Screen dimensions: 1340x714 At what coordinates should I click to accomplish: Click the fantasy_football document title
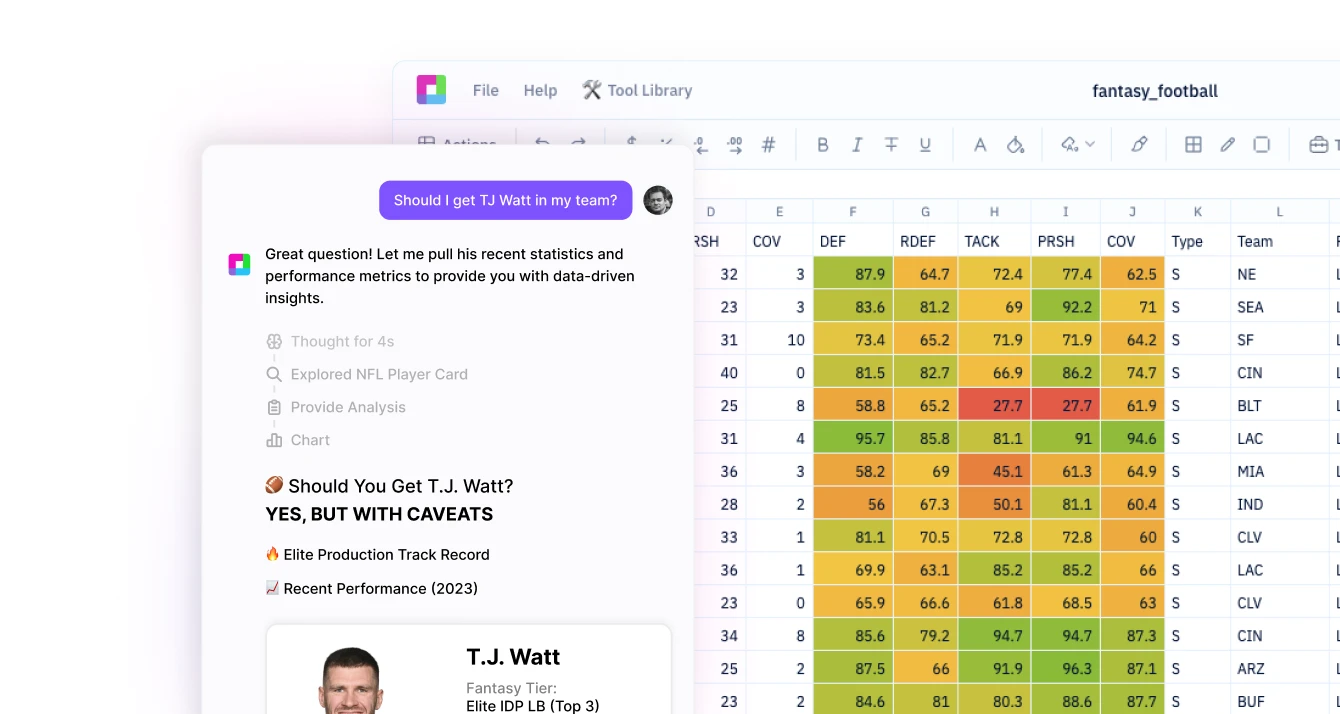(x=1155, y=91)
